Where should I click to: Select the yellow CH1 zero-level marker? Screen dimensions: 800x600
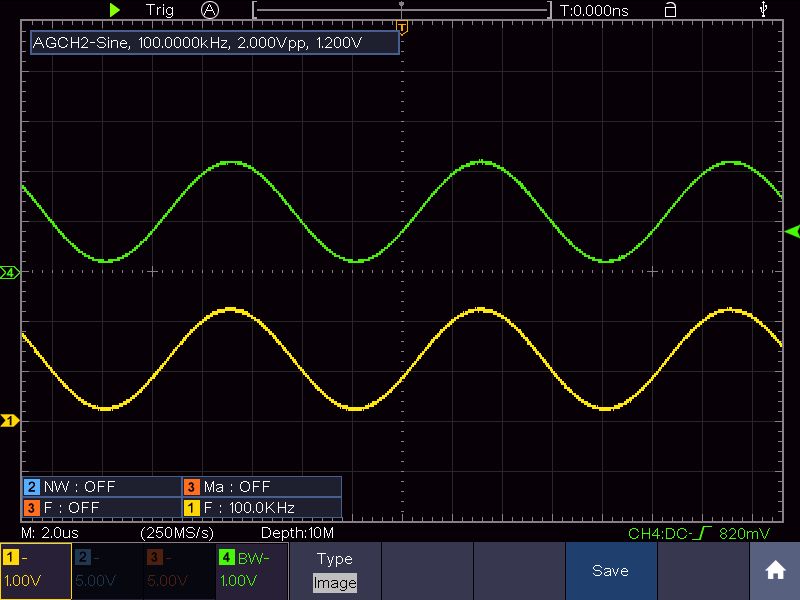(x=10, y=421)
